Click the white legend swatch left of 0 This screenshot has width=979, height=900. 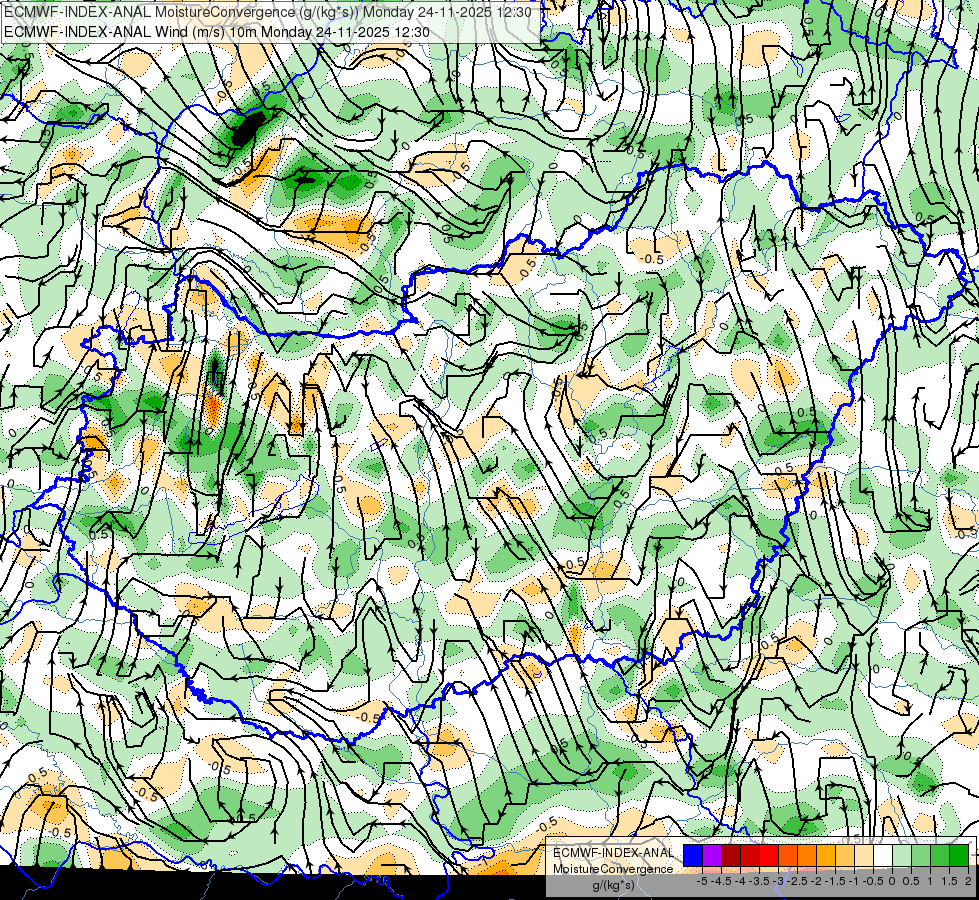(883, 856)
